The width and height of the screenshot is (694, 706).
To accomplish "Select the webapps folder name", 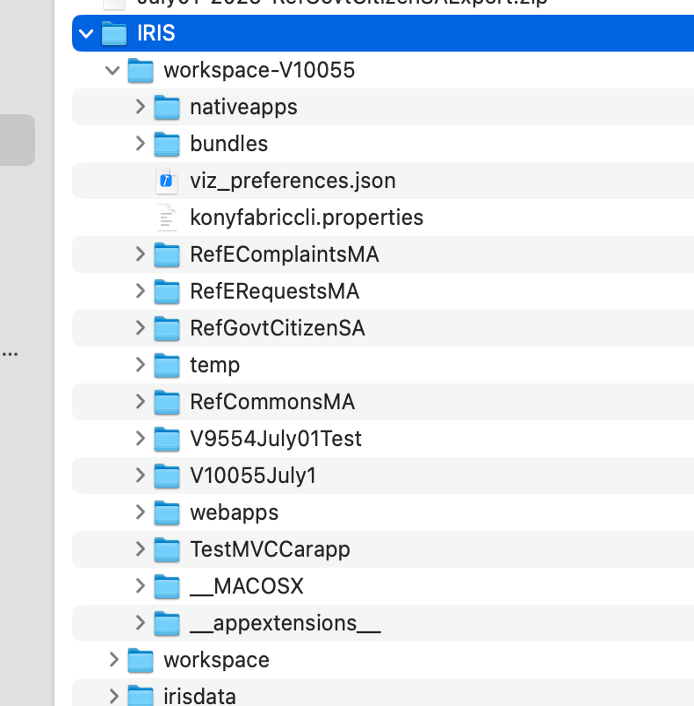I will tap(234, 513).
